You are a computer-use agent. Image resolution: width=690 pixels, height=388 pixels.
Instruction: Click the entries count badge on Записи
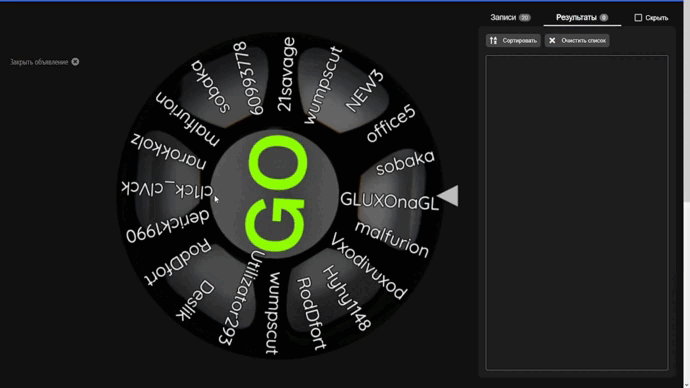tap(524, 18)
